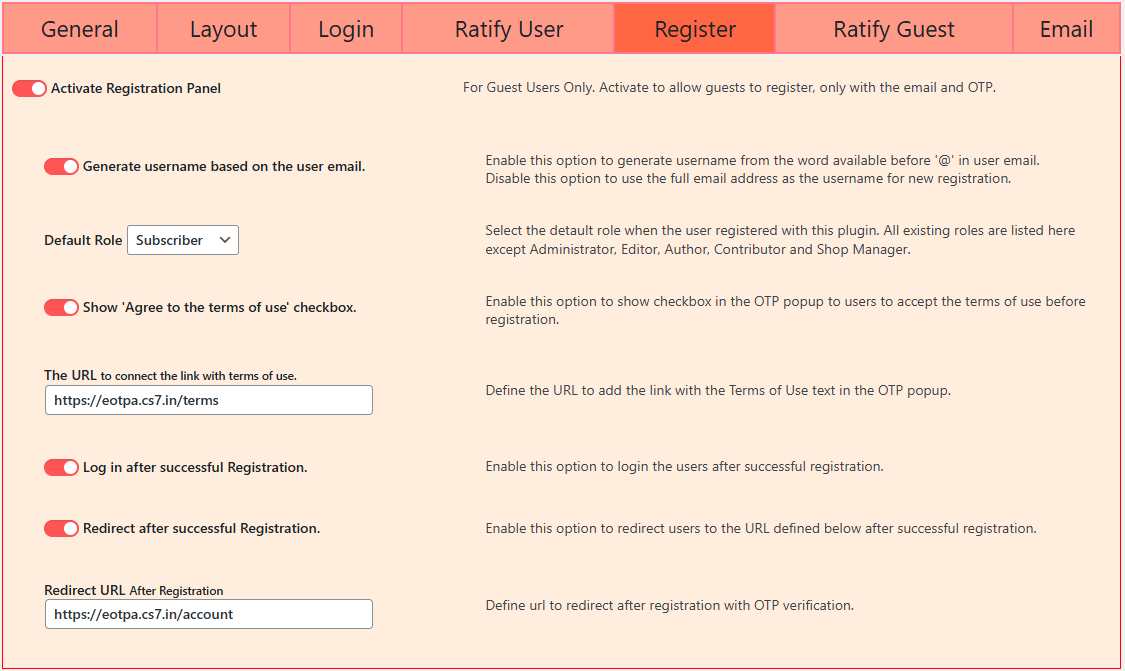Click 'Define the URL to add the link' description
Screen dimensions: 1125x671
coord(718,390)
